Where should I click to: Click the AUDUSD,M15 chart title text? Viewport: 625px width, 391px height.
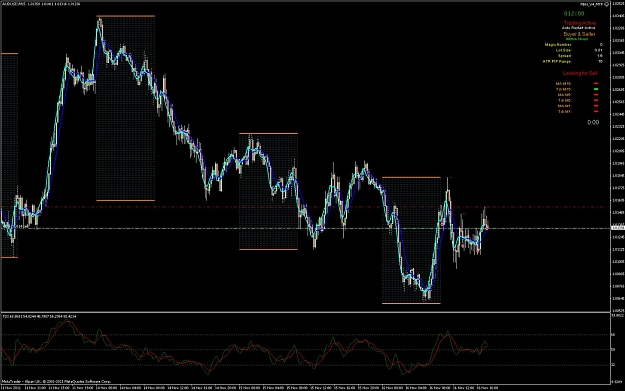(x=13, y=4)
